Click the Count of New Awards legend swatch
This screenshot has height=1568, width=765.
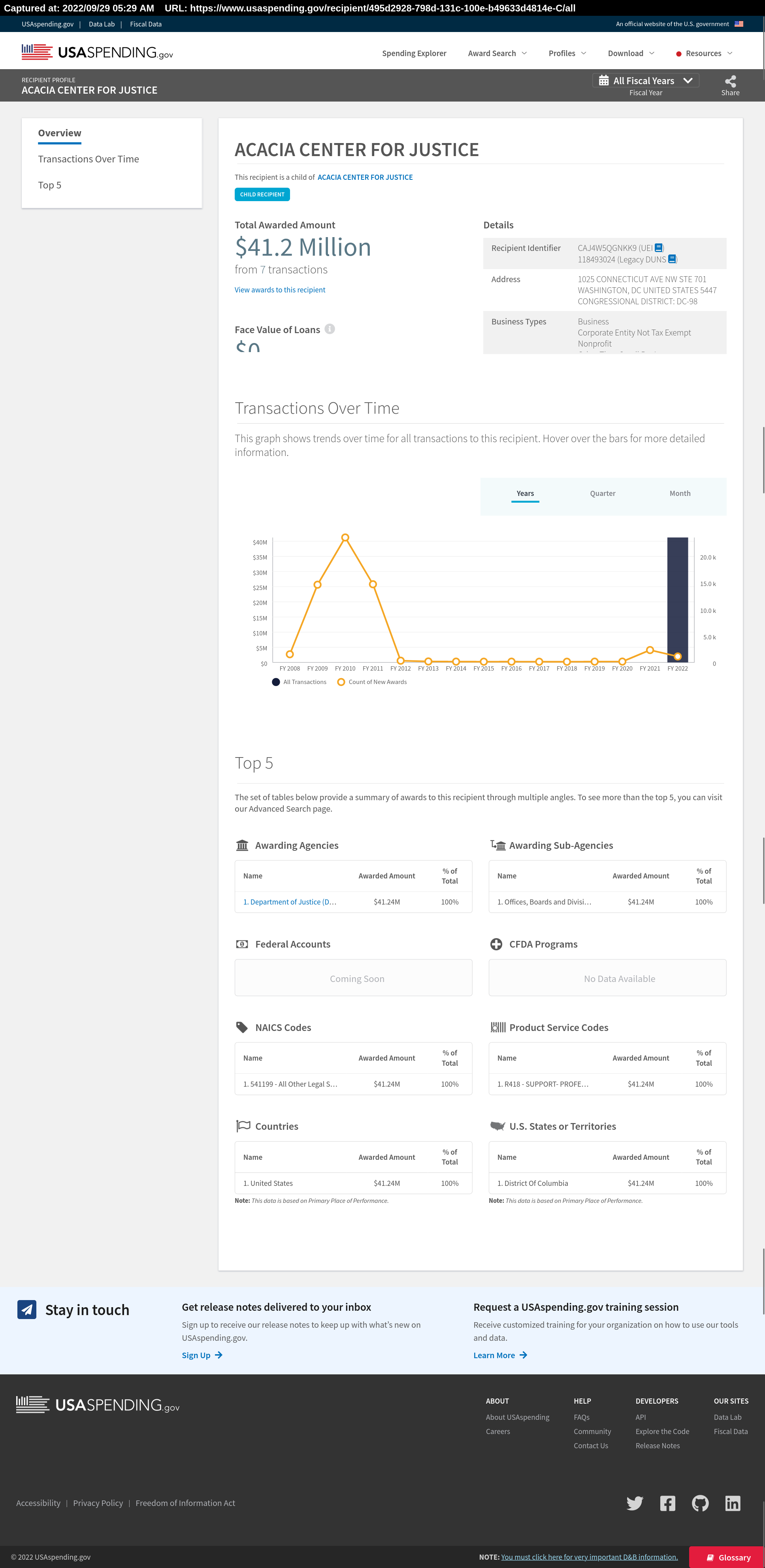click(x=341, y=682)
